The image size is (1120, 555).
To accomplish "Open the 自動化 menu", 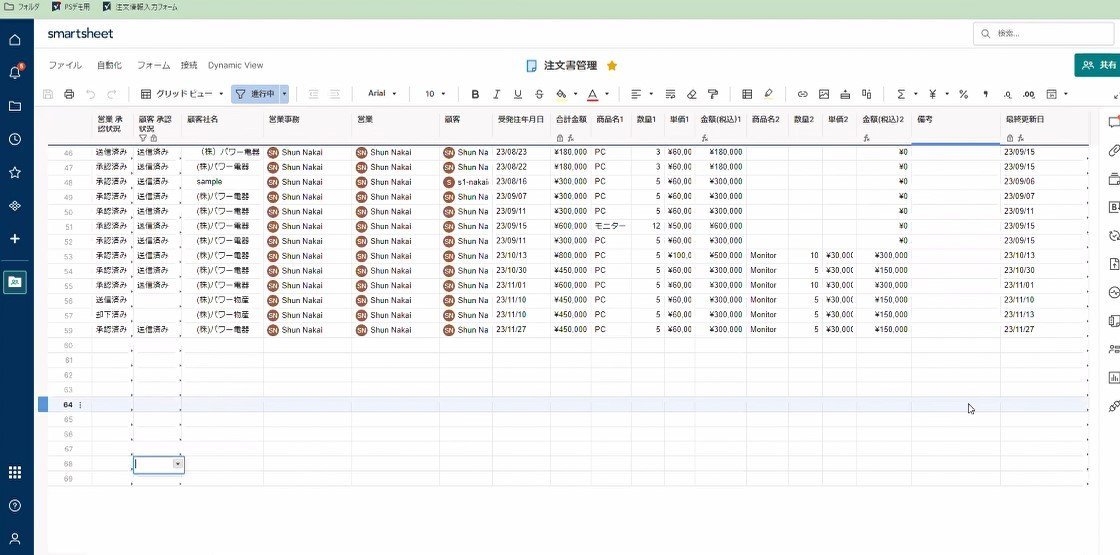I will coord(109,65).
